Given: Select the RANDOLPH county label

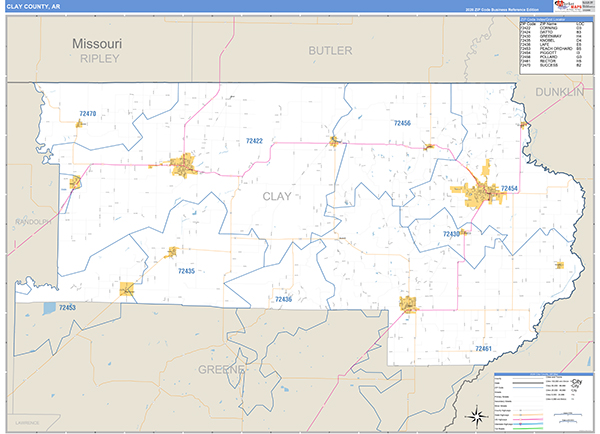Looking at the screenshot, I should pos(33,222).
